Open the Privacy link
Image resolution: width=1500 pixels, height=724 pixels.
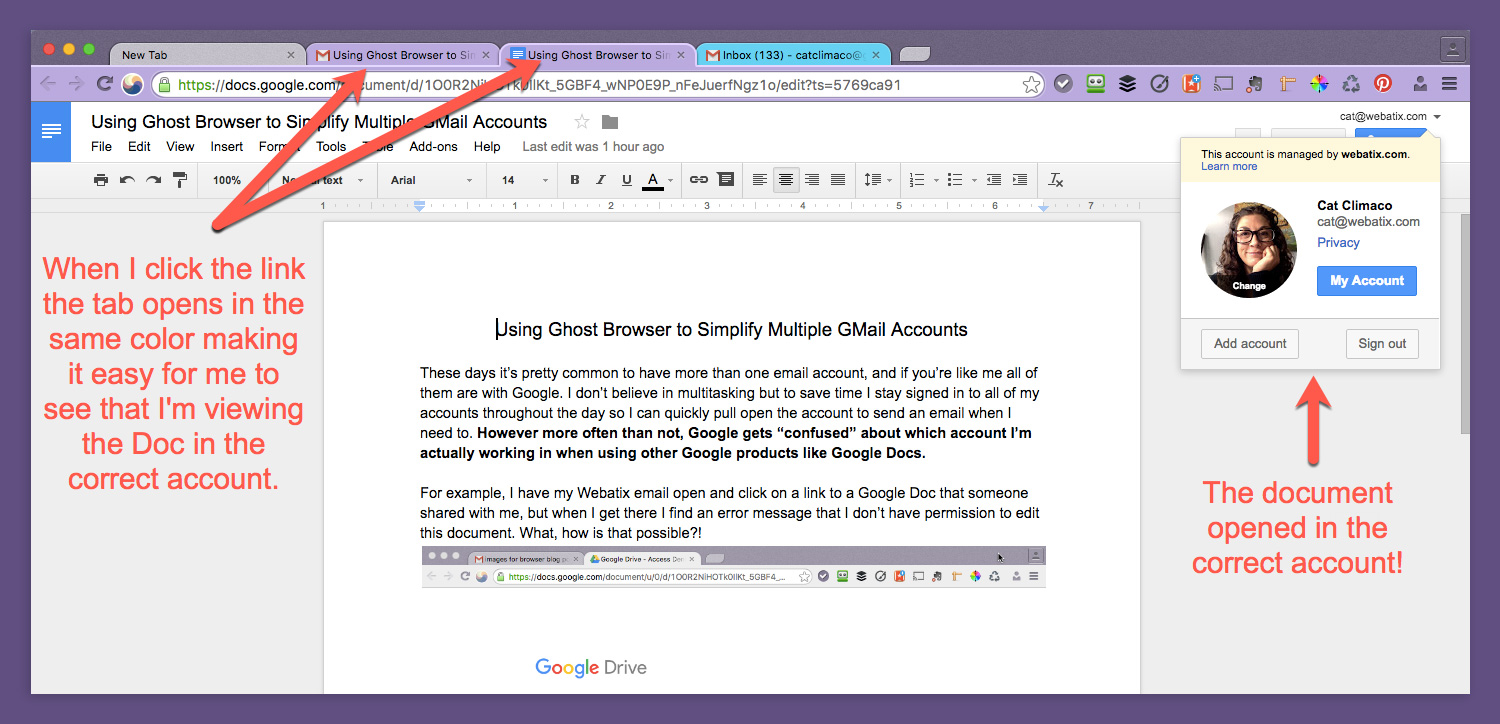pos(1338,243)
